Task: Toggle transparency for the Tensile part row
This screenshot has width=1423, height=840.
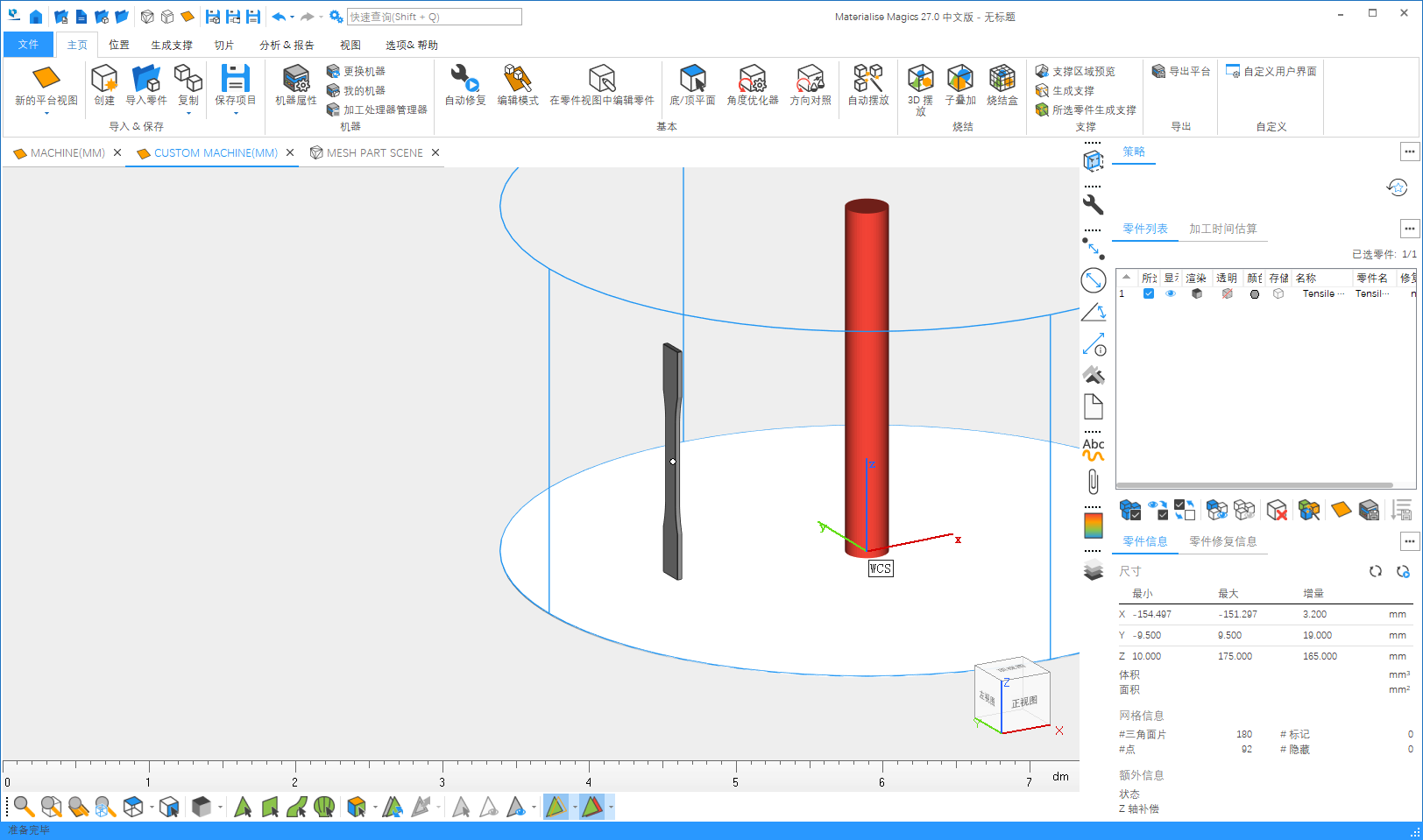Action: pos(1227,294)
